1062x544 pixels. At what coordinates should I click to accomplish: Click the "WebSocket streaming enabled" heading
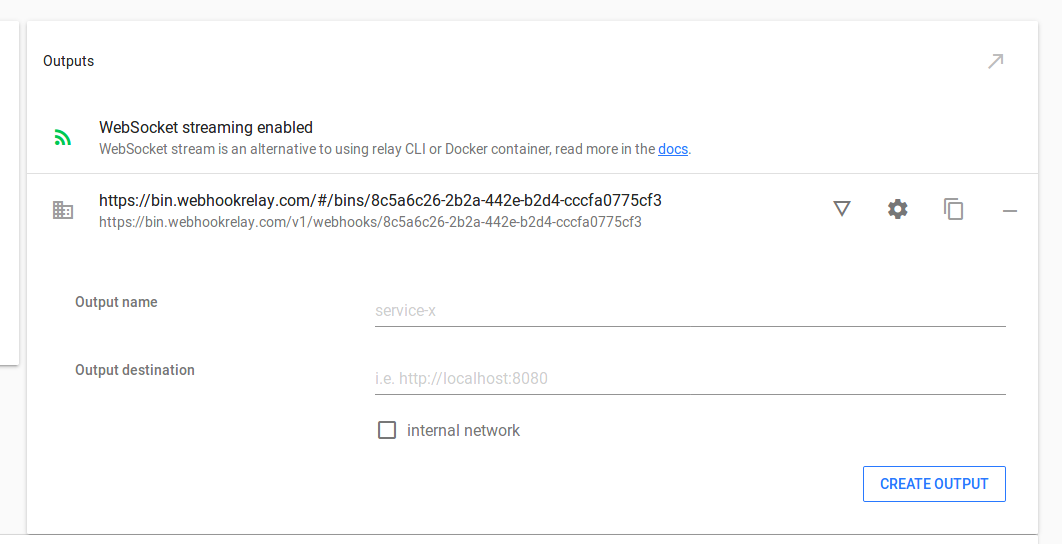click(x=206, y=127)
